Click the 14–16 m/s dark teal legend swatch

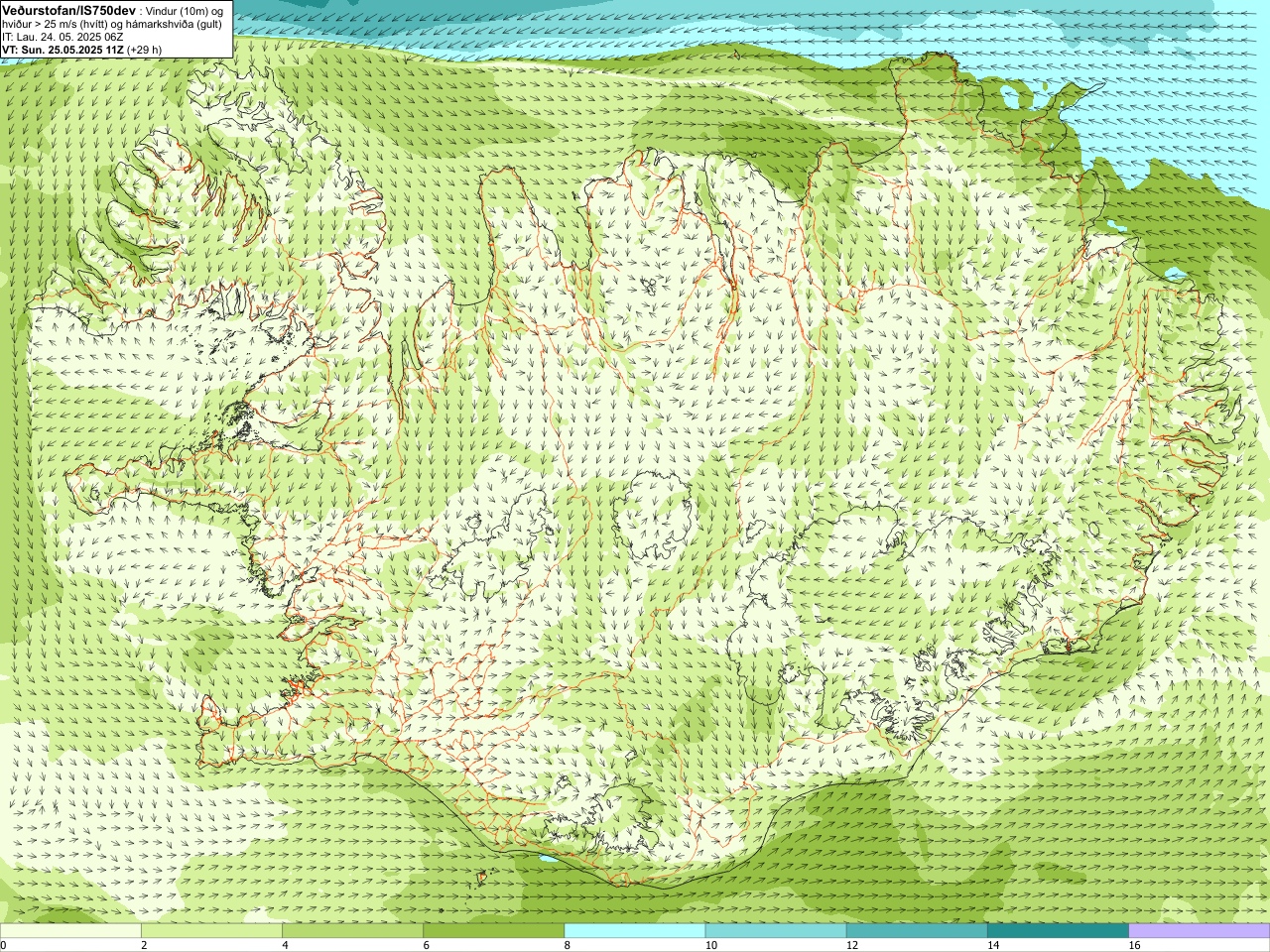[x=1059, y=931]
